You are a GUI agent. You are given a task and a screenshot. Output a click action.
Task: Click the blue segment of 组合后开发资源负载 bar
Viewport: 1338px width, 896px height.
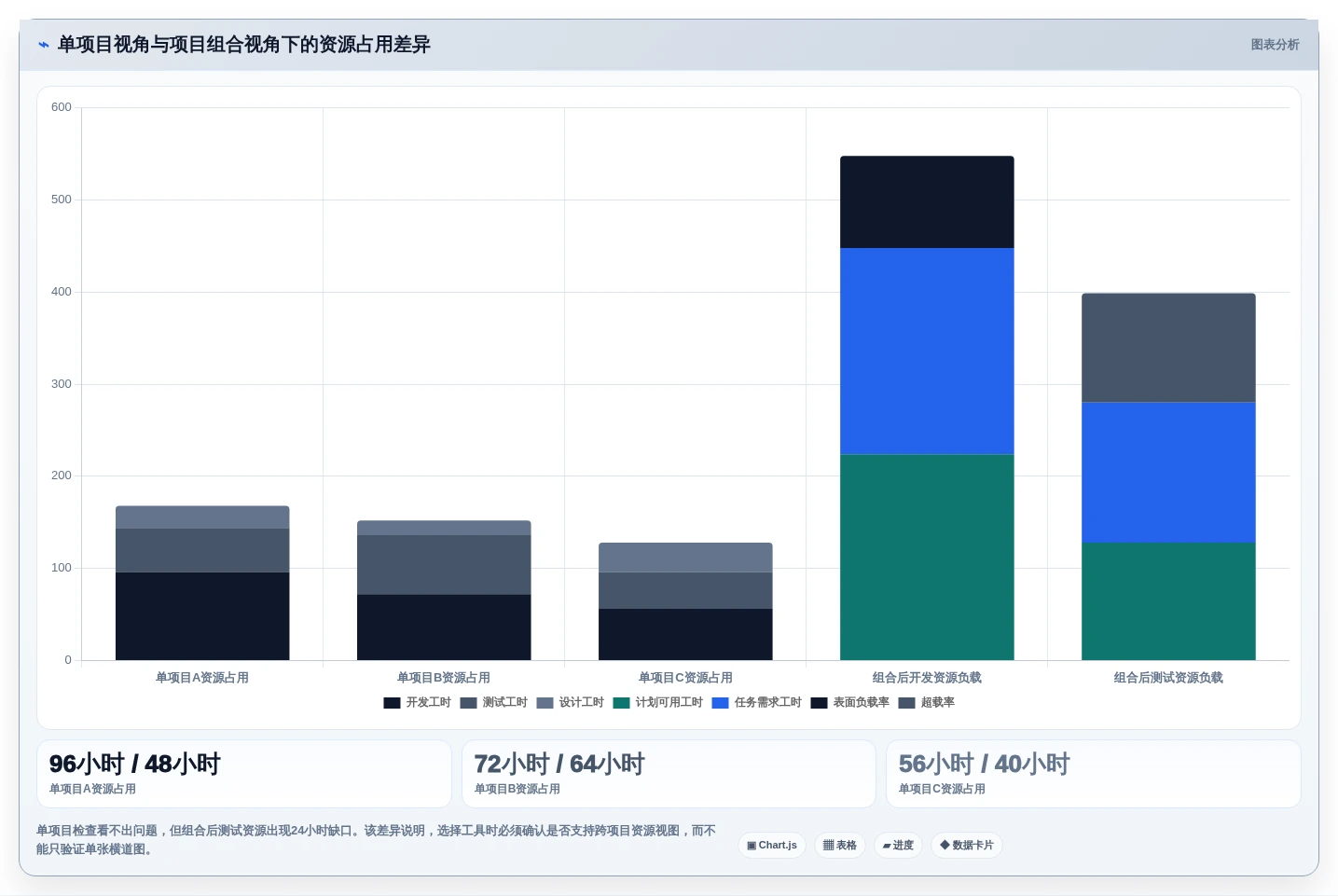927,352
